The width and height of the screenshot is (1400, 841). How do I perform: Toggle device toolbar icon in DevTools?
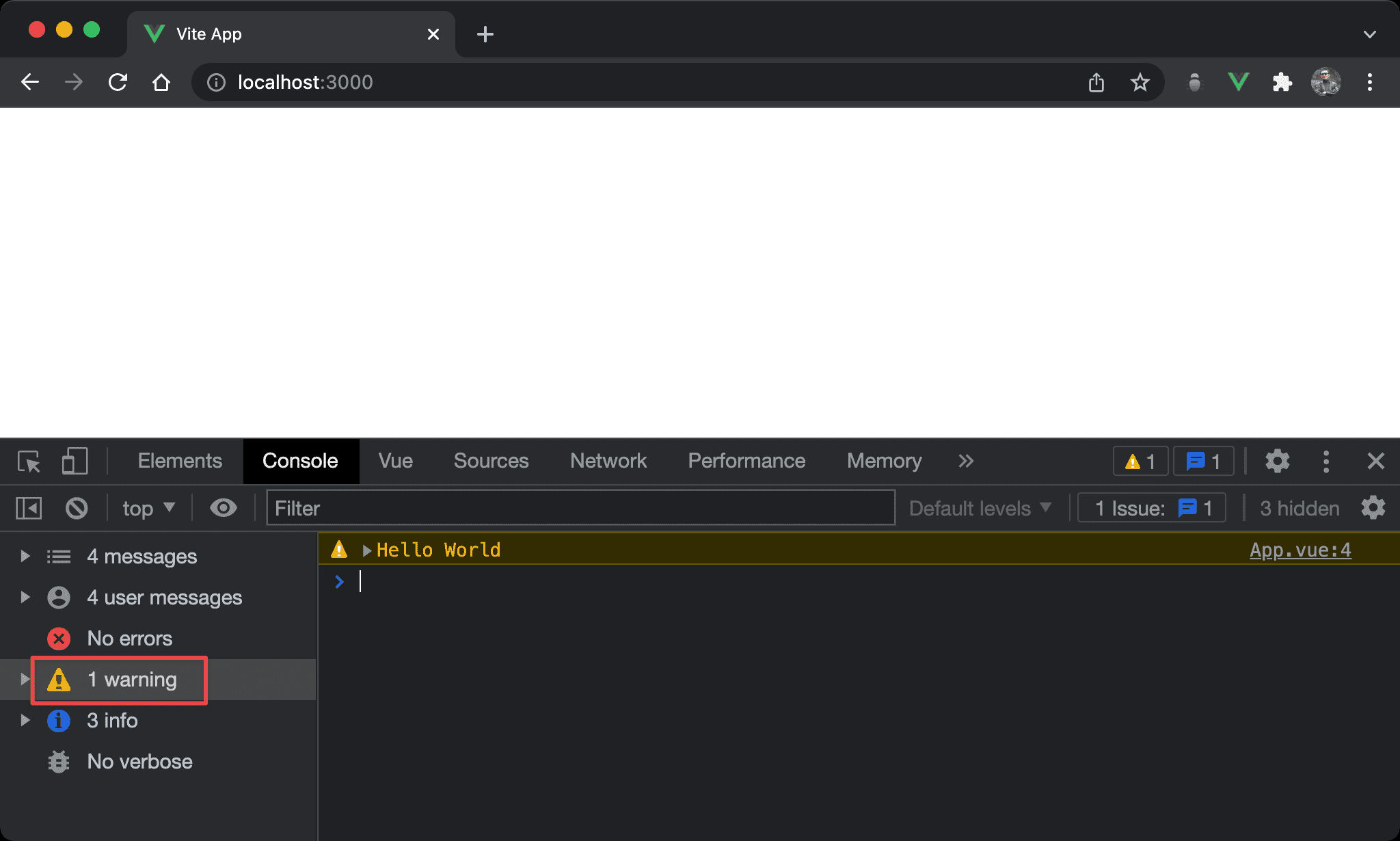(75, 462)
